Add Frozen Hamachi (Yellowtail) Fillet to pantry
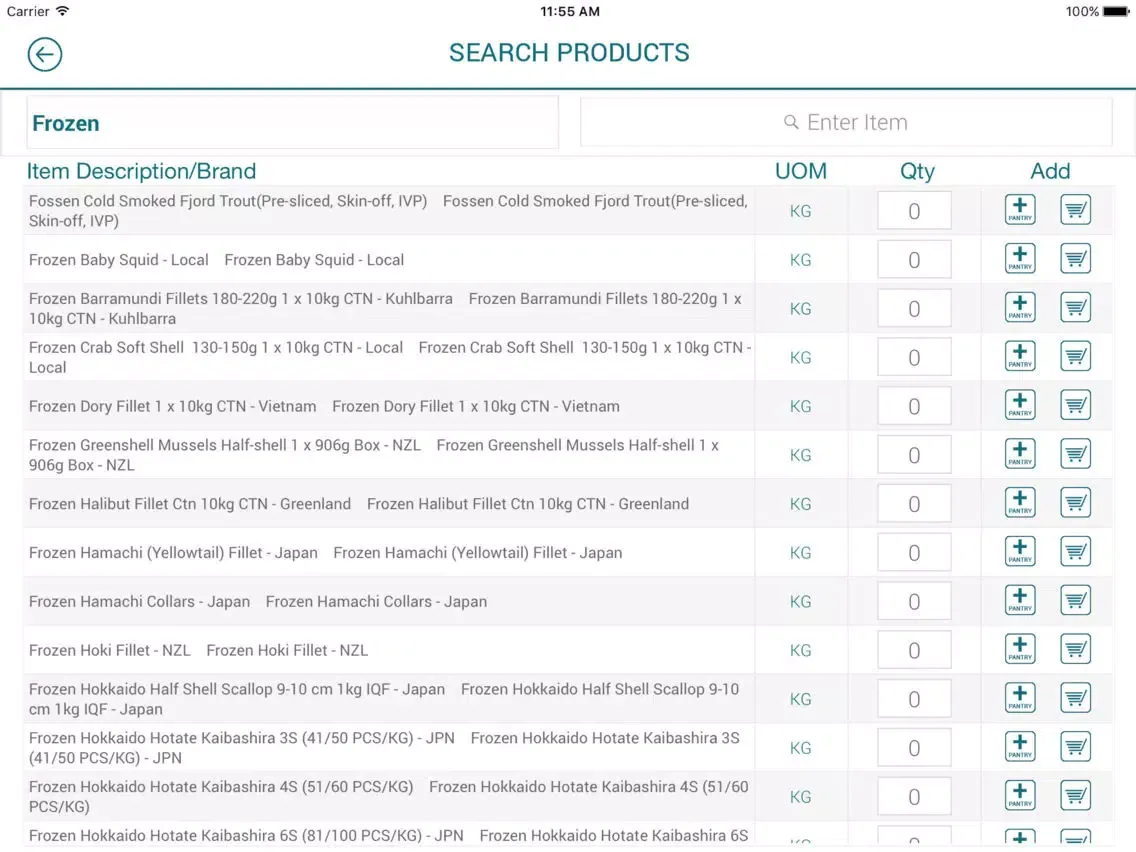Image resolution: width=1136 pixels, height=852 pixels. (1020, 551)
